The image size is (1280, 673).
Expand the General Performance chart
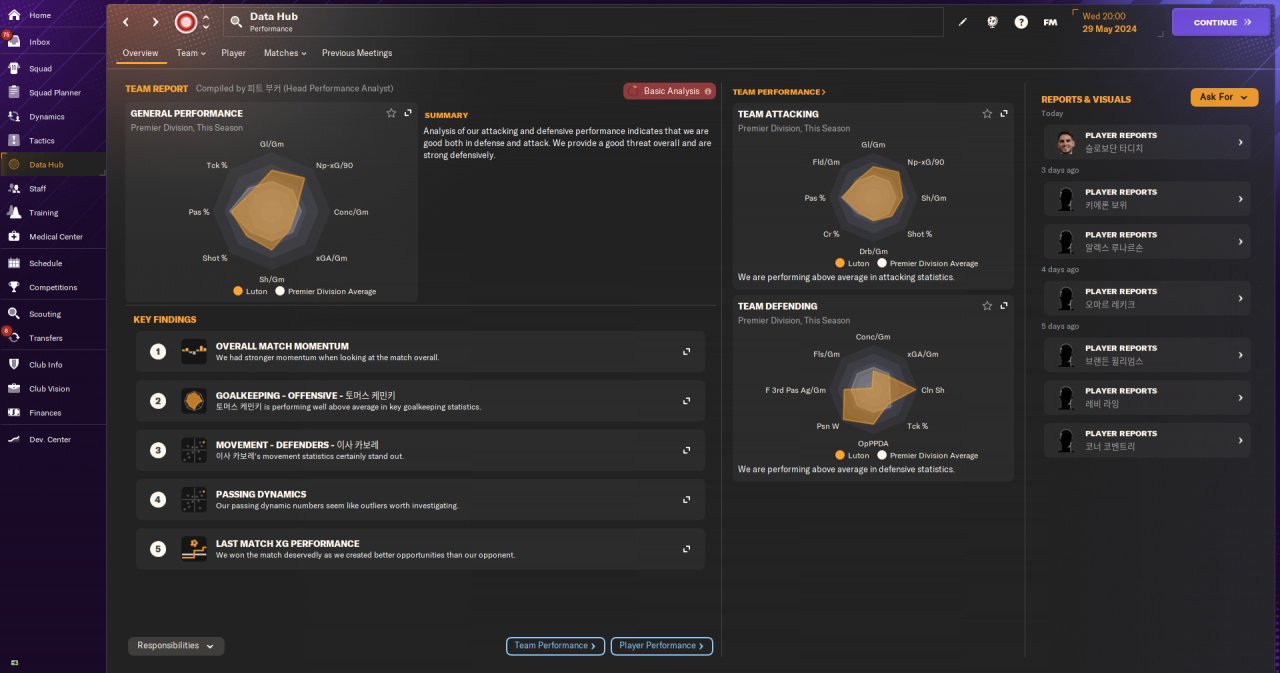coord(408,113)
